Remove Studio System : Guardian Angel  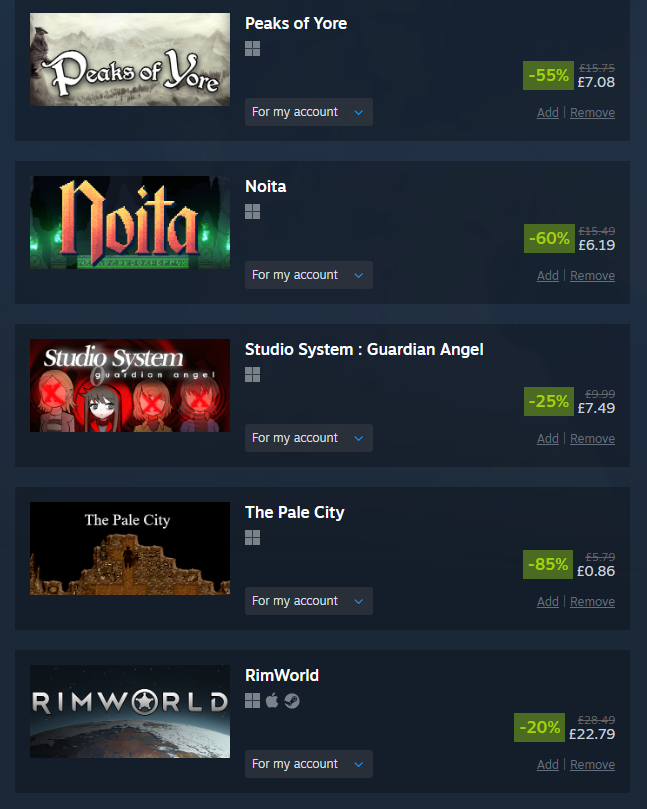tap(592, 439)
